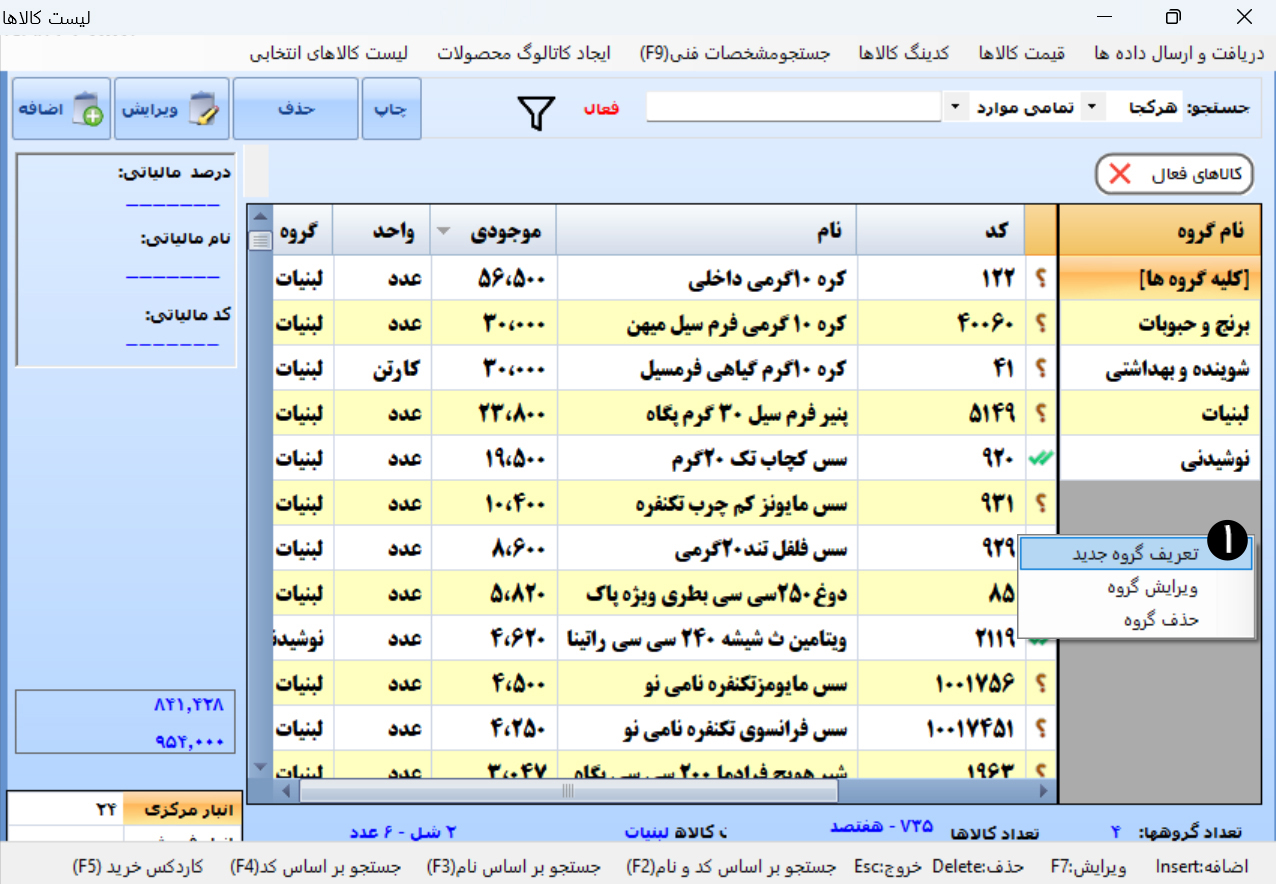The image size is (1276, 884).
Task: Click the ویرایش edit button icon
Action: click(203, 109)
